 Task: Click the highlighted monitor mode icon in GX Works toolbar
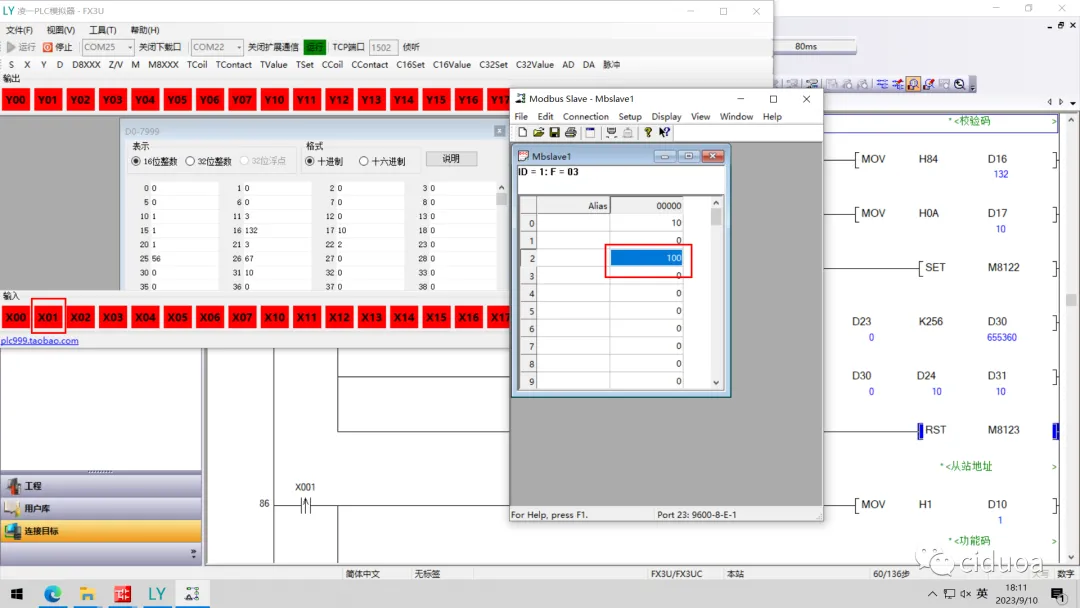[x=913, y=84]
